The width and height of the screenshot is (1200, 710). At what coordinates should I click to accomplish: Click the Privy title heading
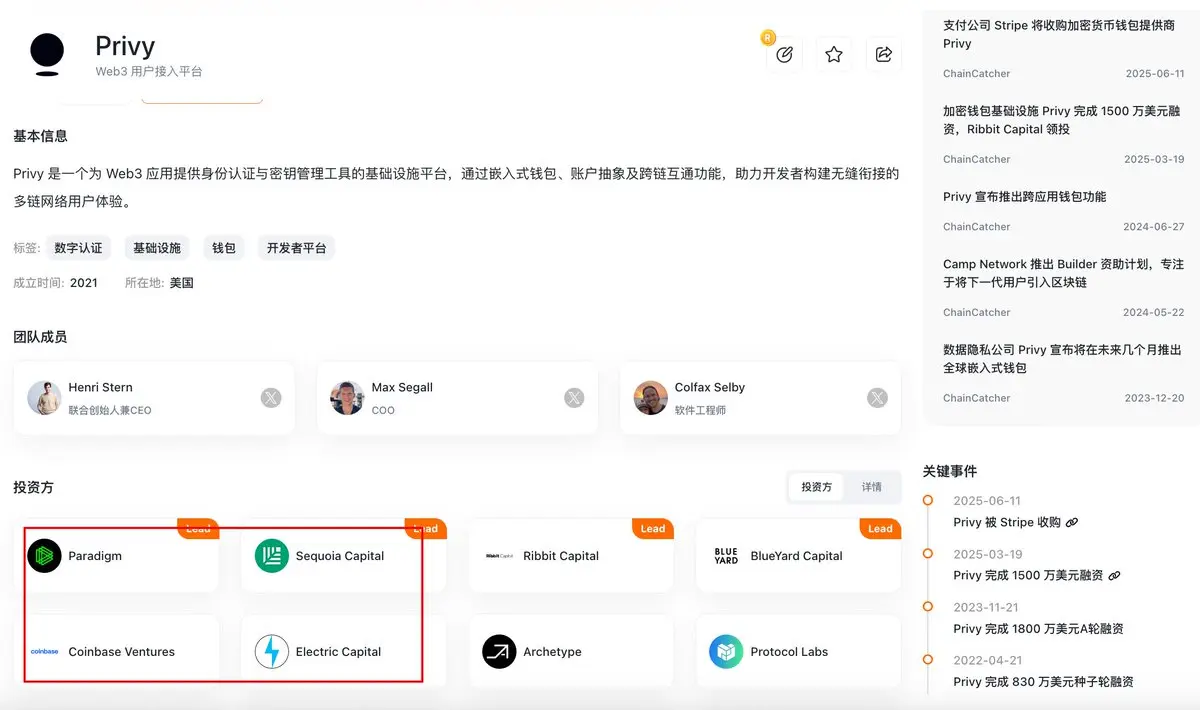coord(125,46)
